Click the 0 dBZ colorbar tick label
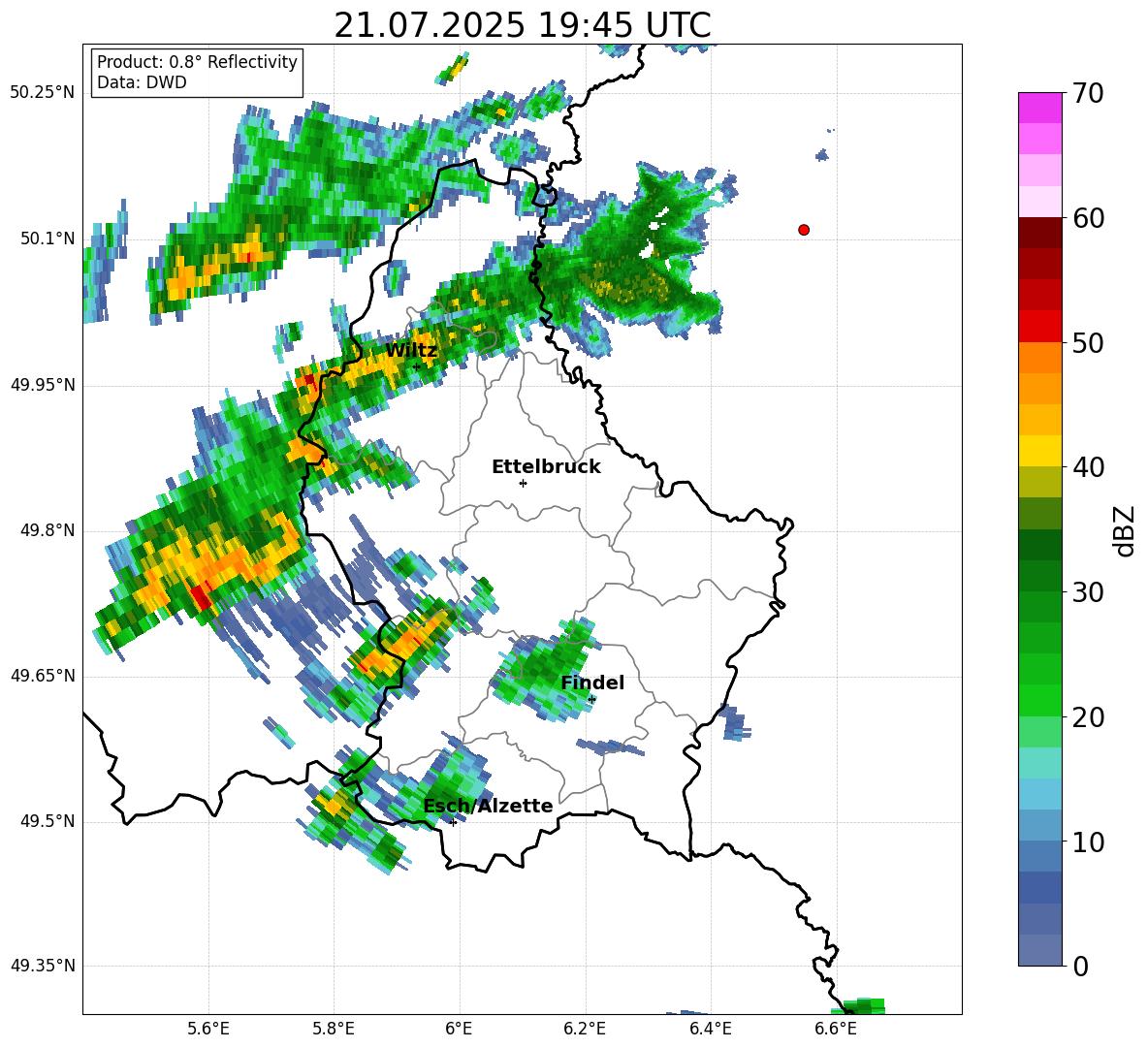 [1080, 966]
